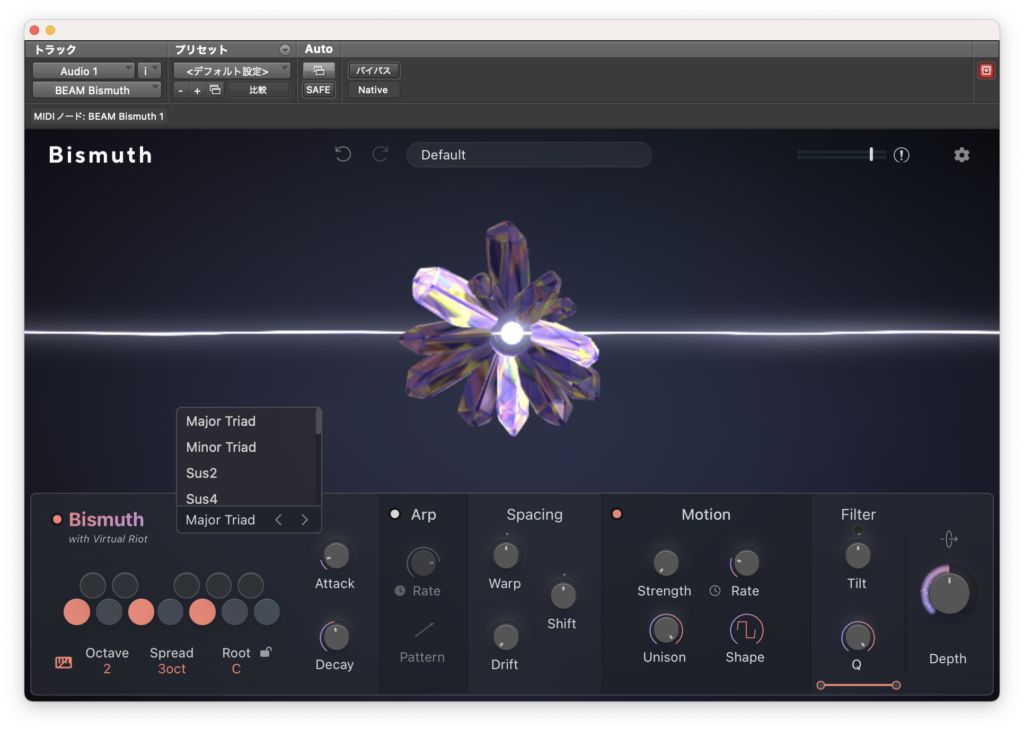Open the settings gear icon
The width and height of the screenshot is (1024, 730).
point(961,155)
